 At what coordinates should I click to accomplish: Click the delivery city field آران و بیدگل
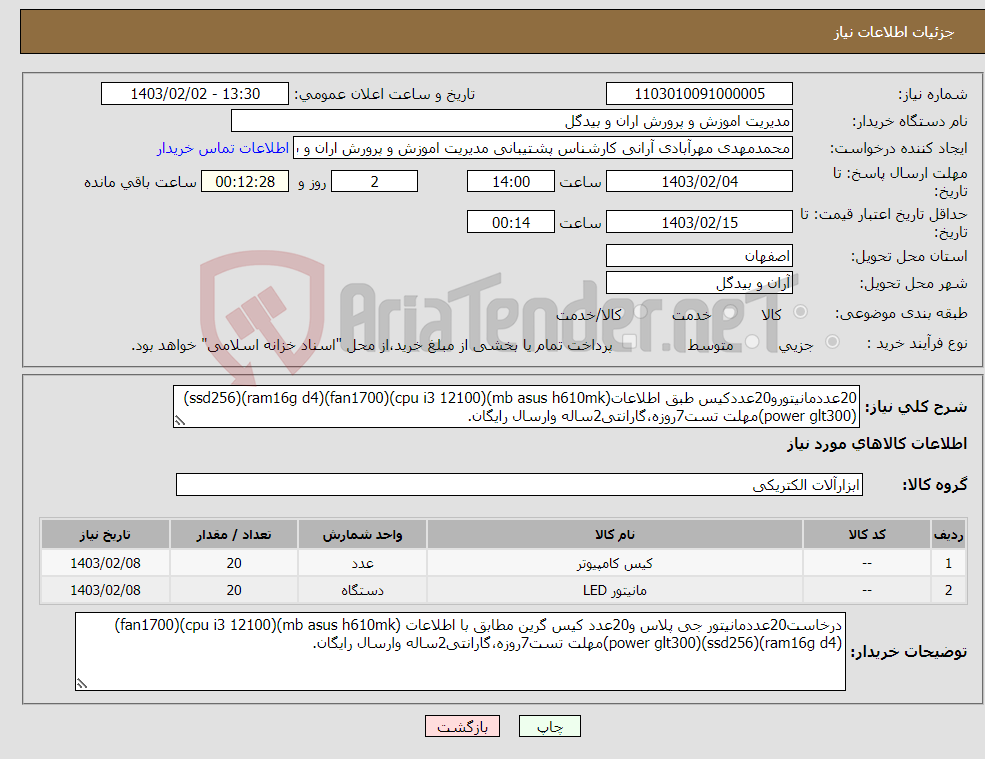699,283
